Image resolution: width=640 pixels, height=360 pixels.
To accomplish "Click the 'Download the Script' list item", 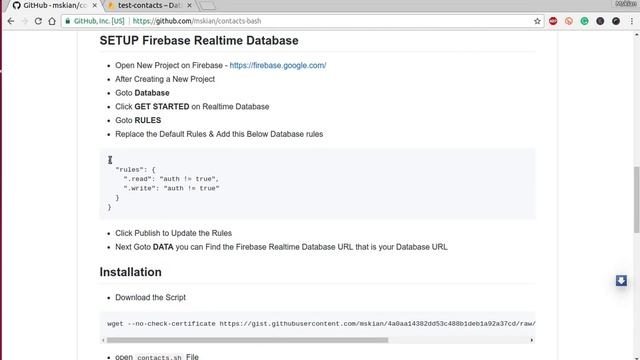I will (x=150, y=298).
